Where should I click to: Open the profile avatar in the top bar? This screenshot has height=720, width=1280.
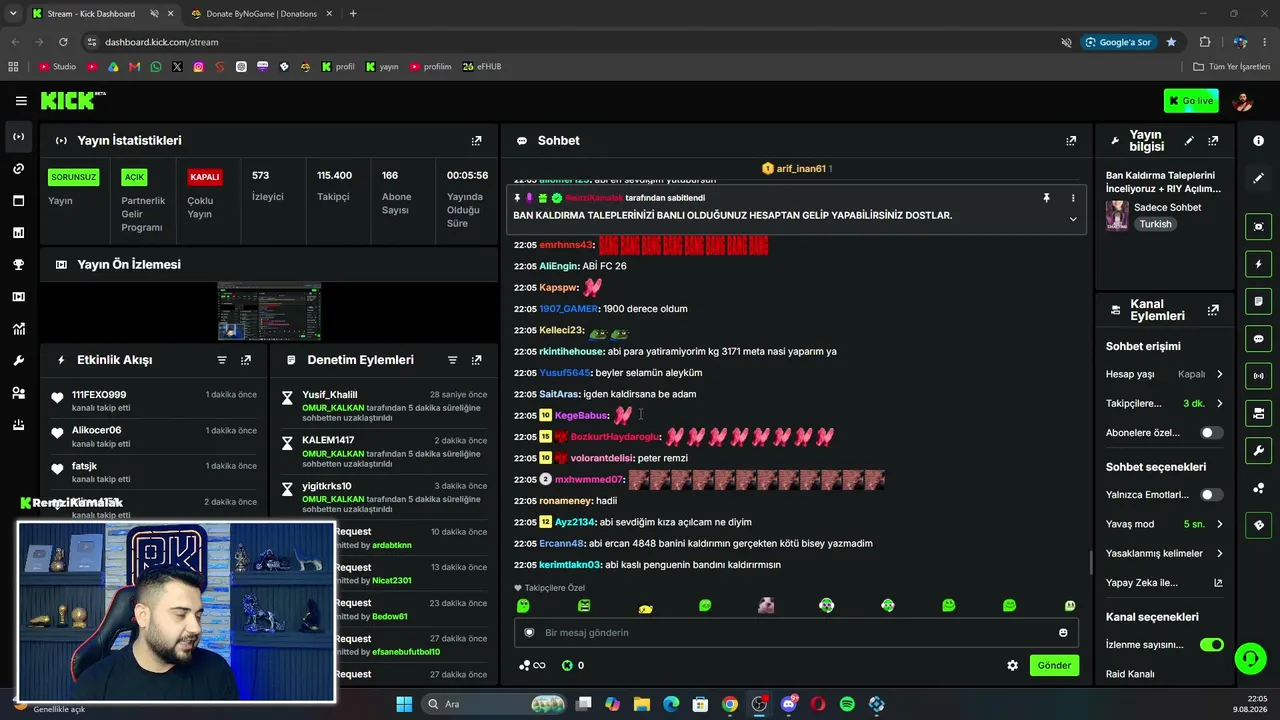click(x=1243, y=101)
